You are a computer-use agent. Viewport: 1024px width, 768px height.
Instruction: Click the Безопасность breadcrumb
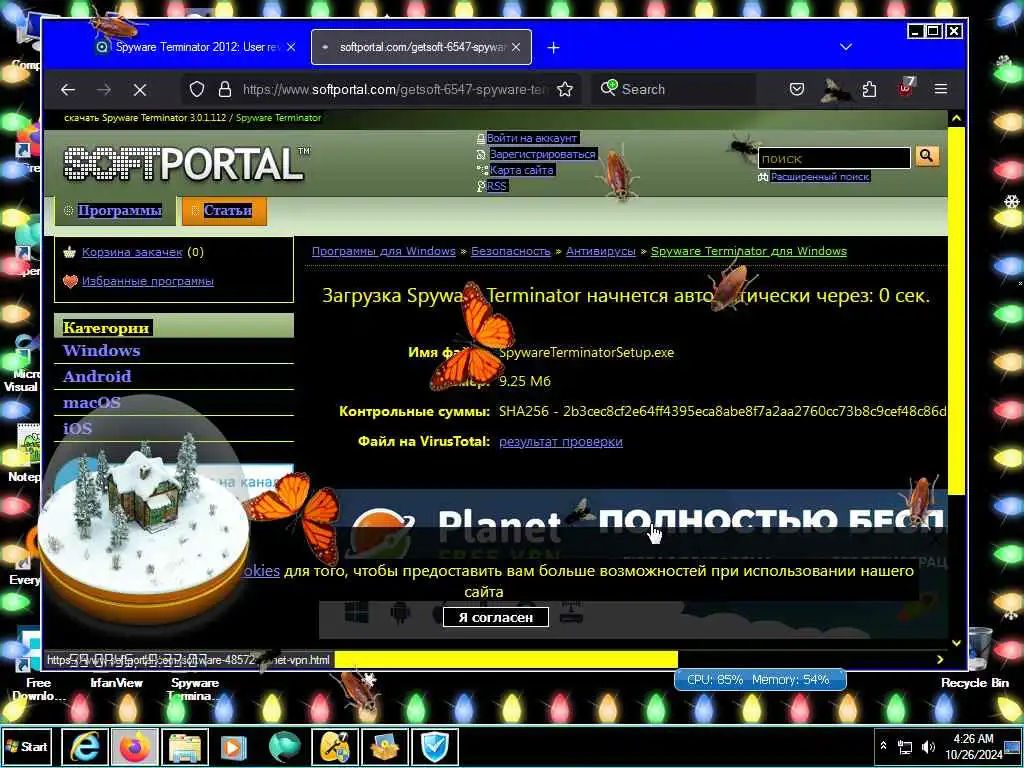coord(511,251)
